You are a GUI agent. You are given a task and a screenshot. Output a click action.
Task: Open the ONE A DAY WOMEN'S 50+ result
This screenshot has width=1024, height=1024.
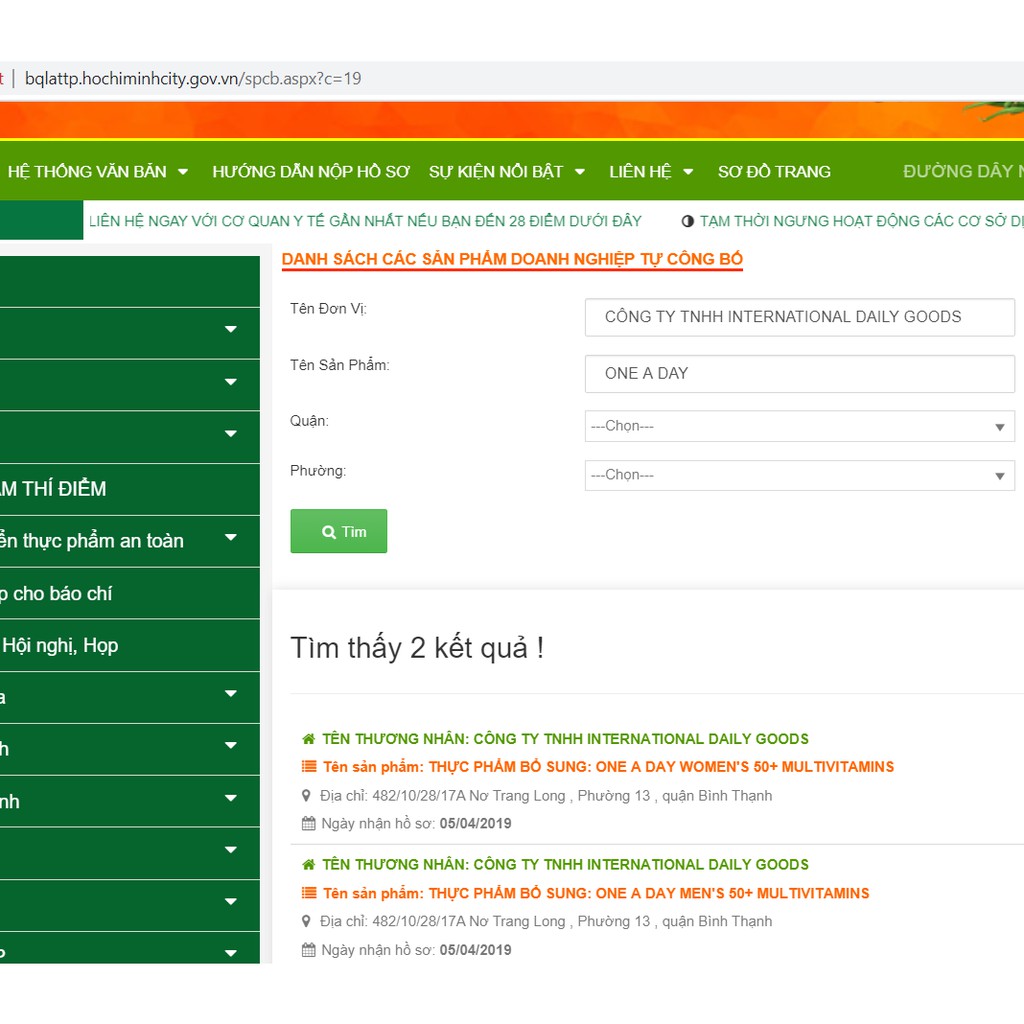pos(608,767)
